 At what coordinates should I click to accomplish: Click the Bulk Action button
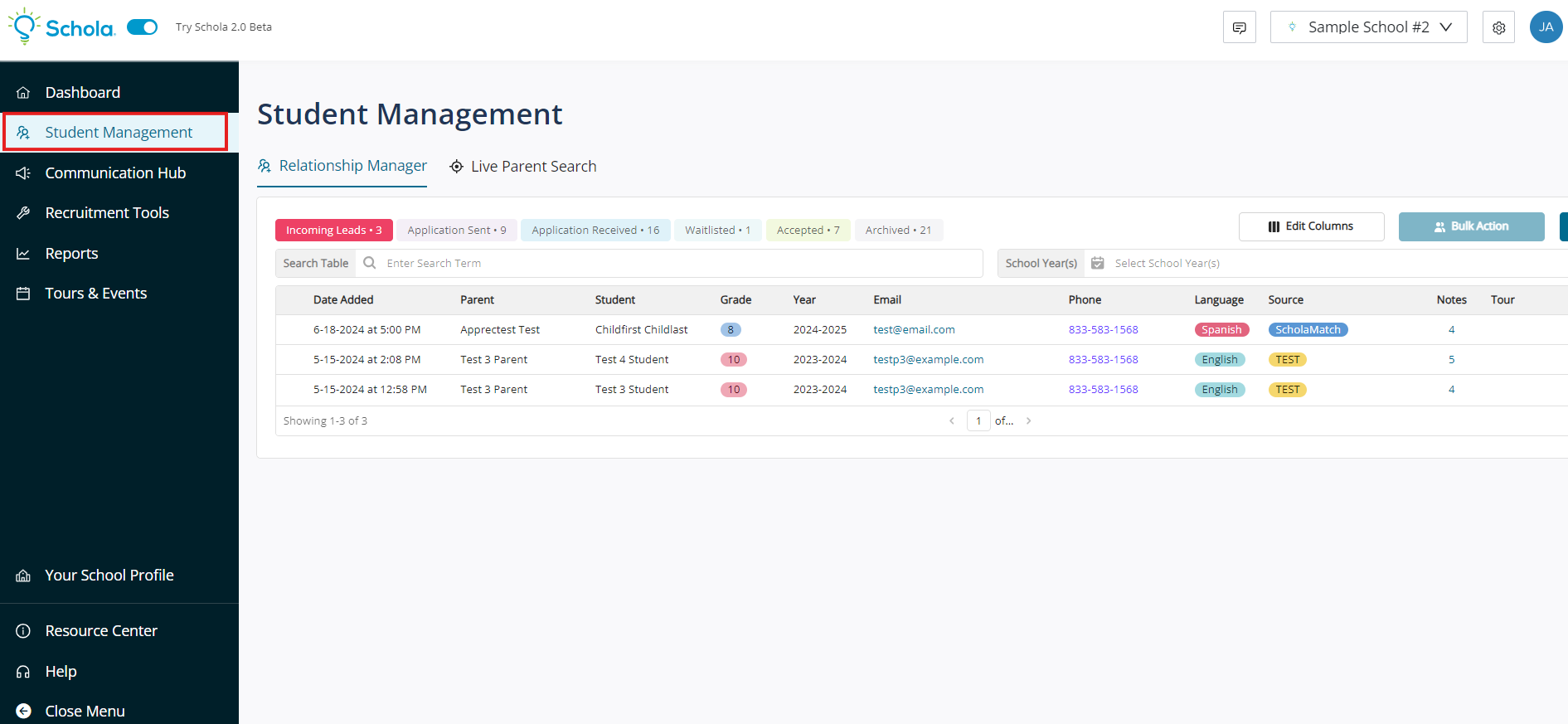tap(1471, 226)
